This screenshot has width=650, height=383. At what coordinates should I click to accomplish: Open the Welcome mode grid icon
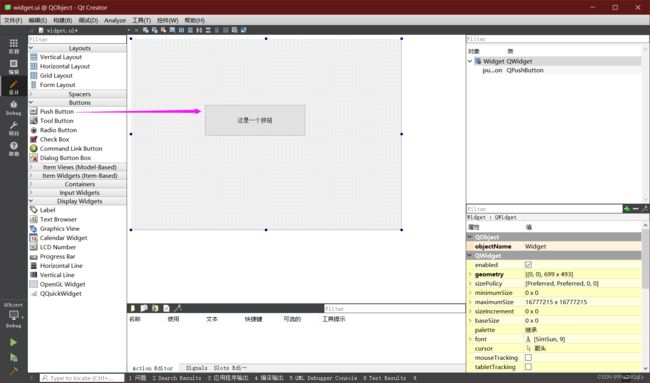pyautogui.click(x=14, y=43)
